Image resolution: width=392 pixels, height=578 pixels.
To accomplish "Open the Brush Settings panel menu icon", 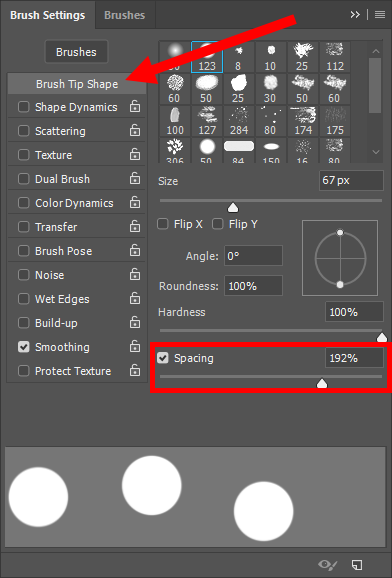I will (380, 15).
